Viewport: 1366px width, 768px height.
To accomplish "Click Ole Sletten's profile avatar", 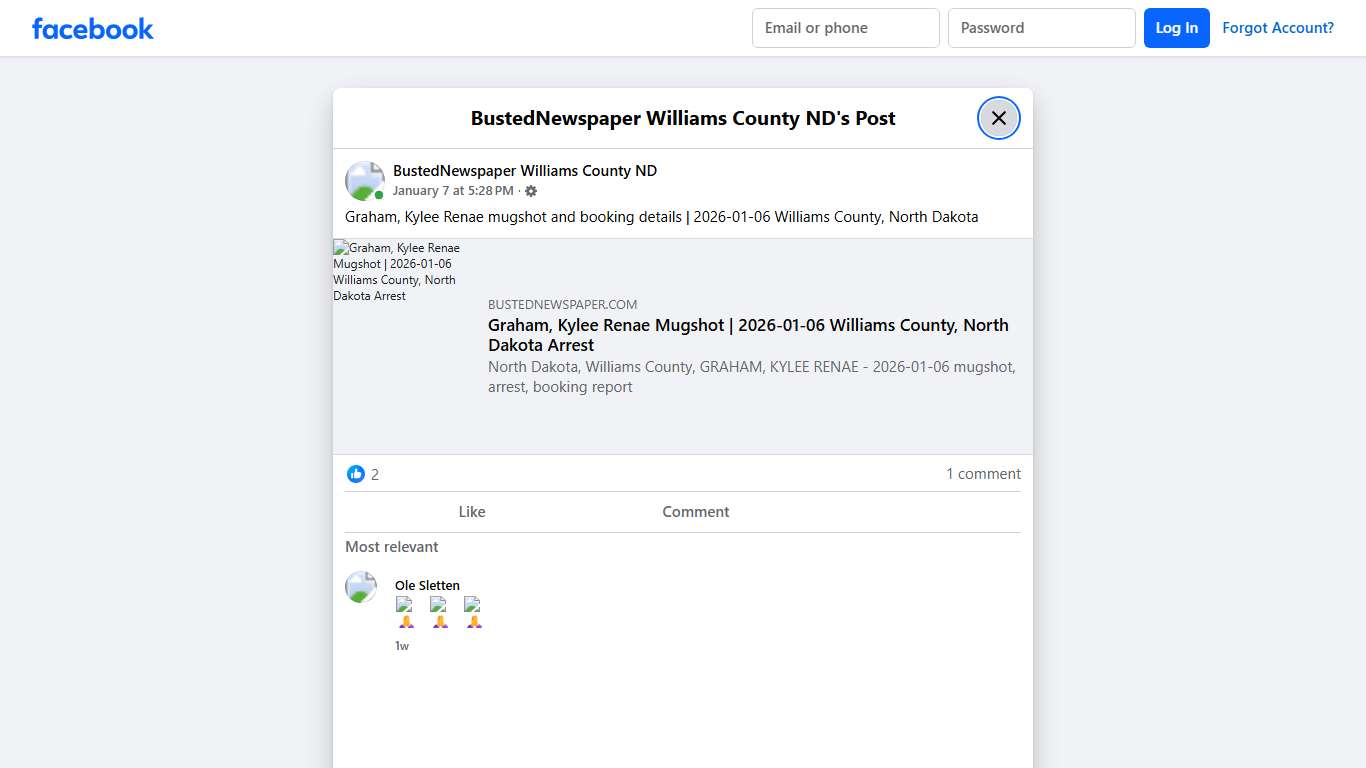I will (x=361, y=587).
